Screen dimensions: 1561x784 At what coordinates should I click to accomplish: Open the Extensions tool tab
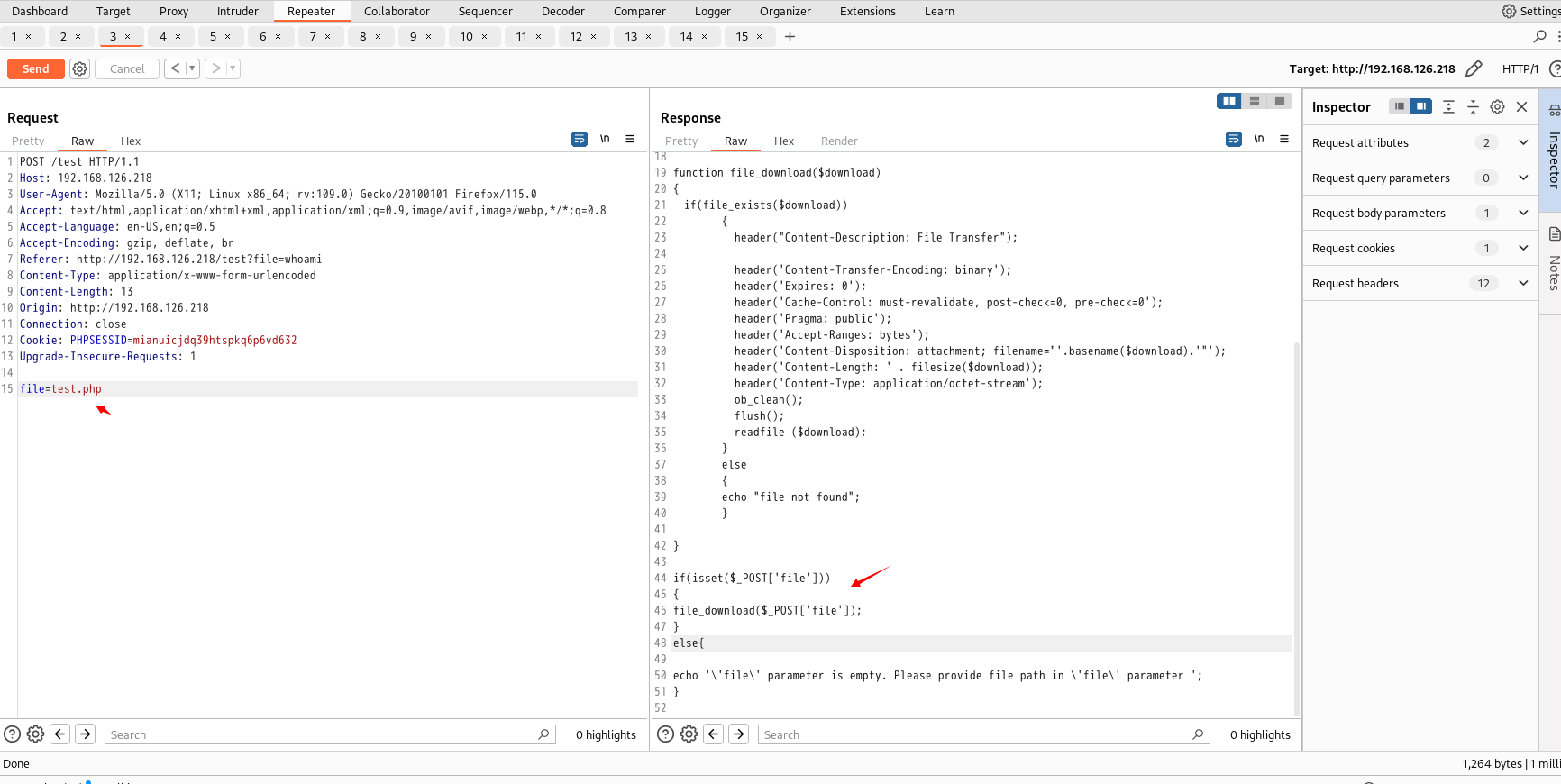[868, 11]
